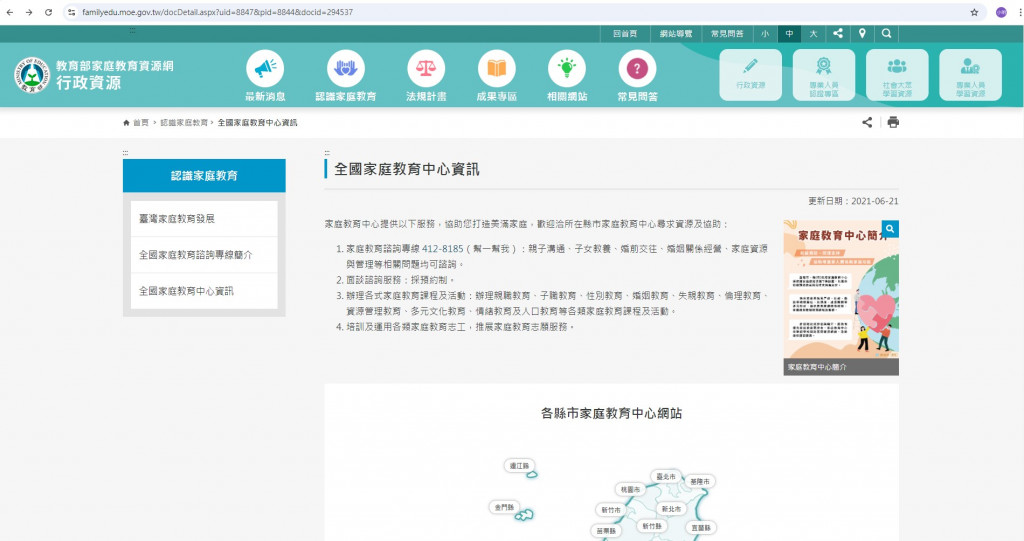Open the 專業人員認證專區 button

(823, 75)
